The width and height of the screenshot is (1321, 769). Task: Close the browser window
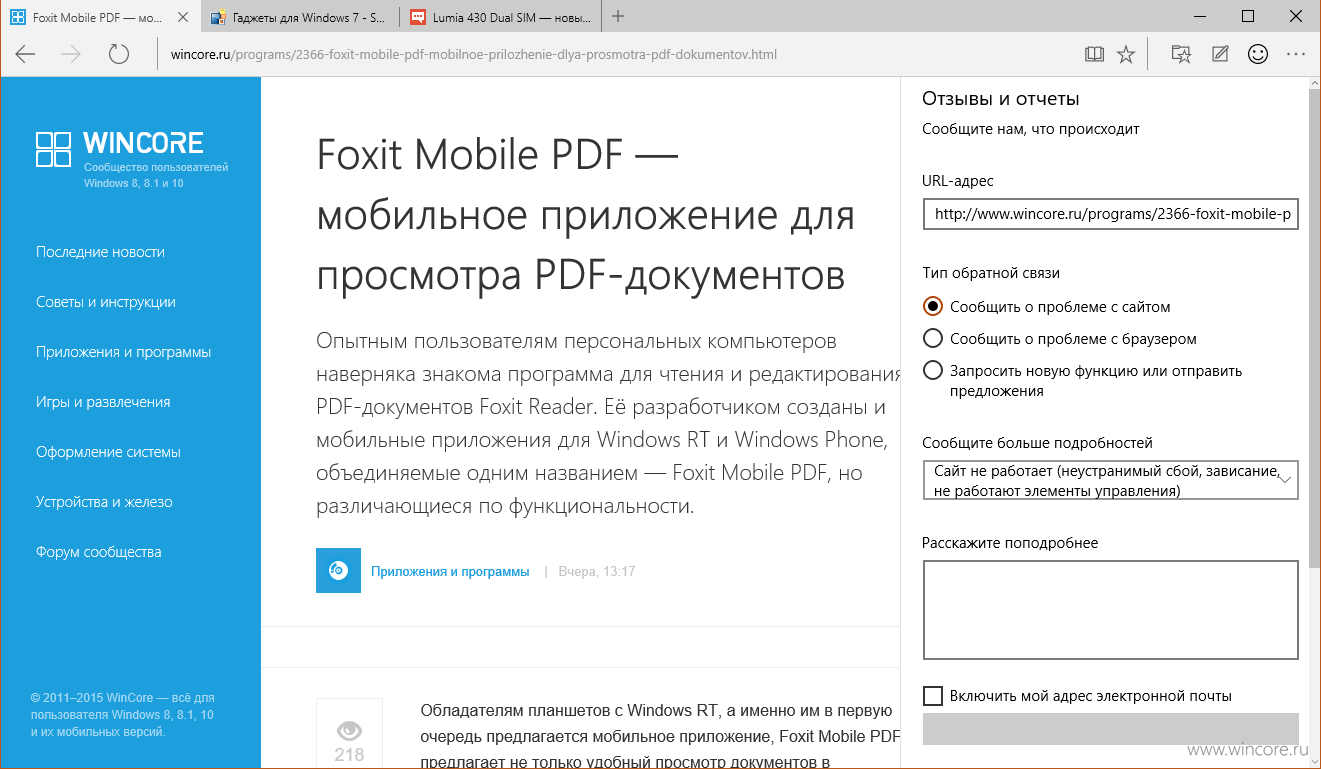pos(1297,16)
